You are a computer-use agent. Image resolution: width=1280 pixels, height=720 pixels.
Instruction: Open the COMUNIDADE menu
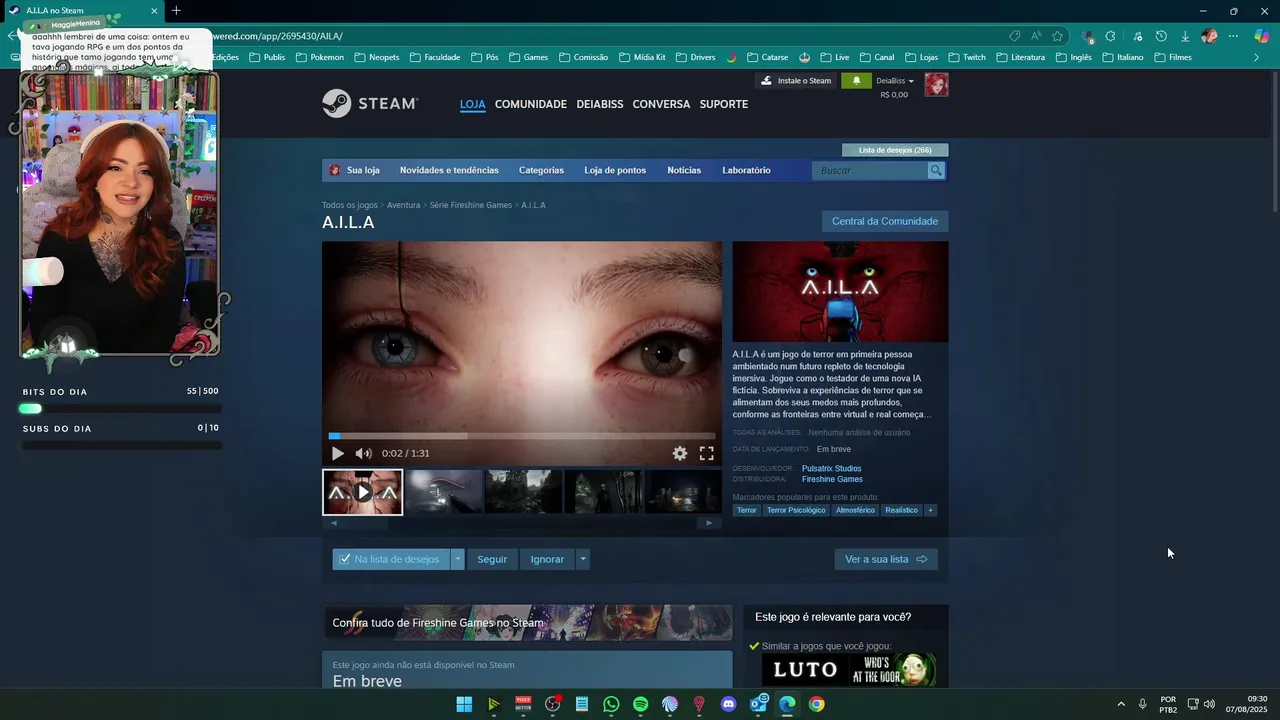[531, 104]
